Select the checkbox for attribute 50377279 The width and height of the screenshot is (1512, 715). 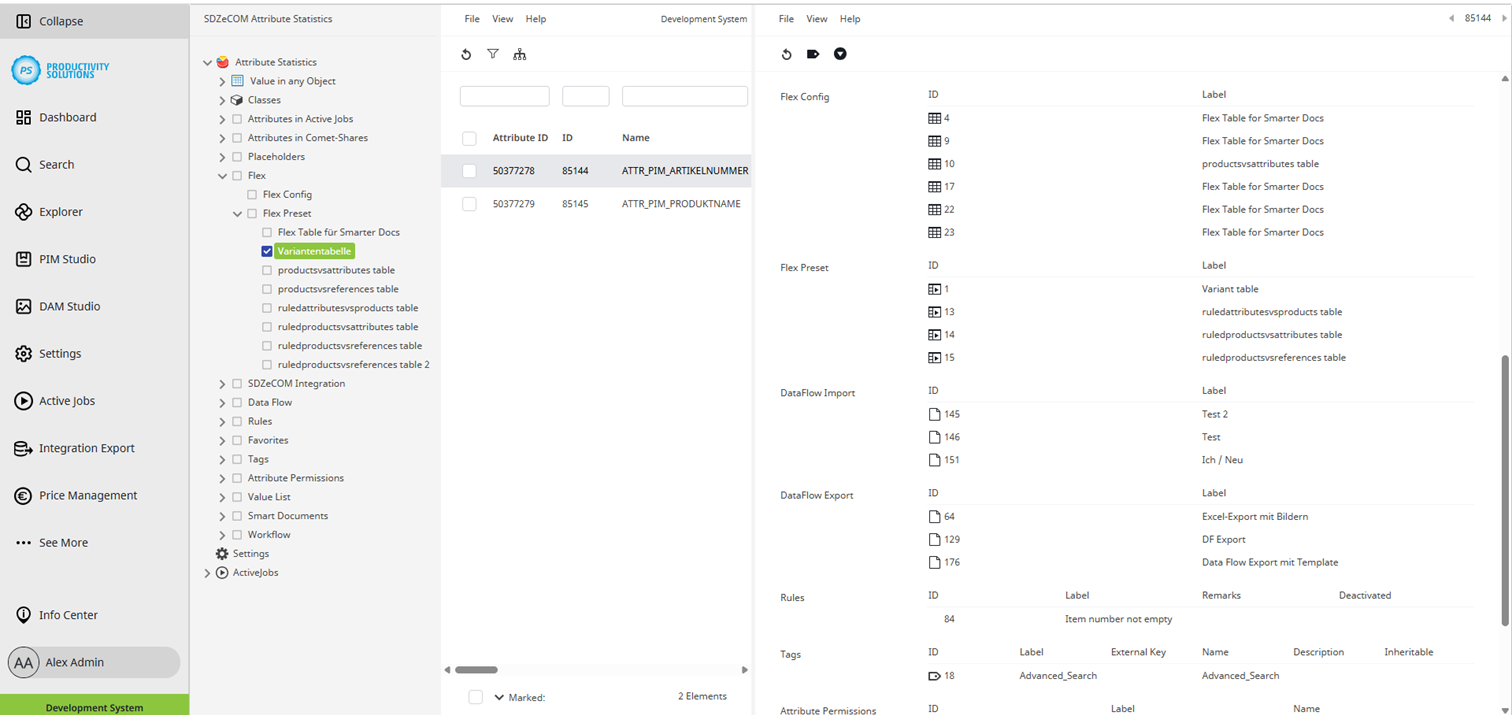tap(469, 203)
